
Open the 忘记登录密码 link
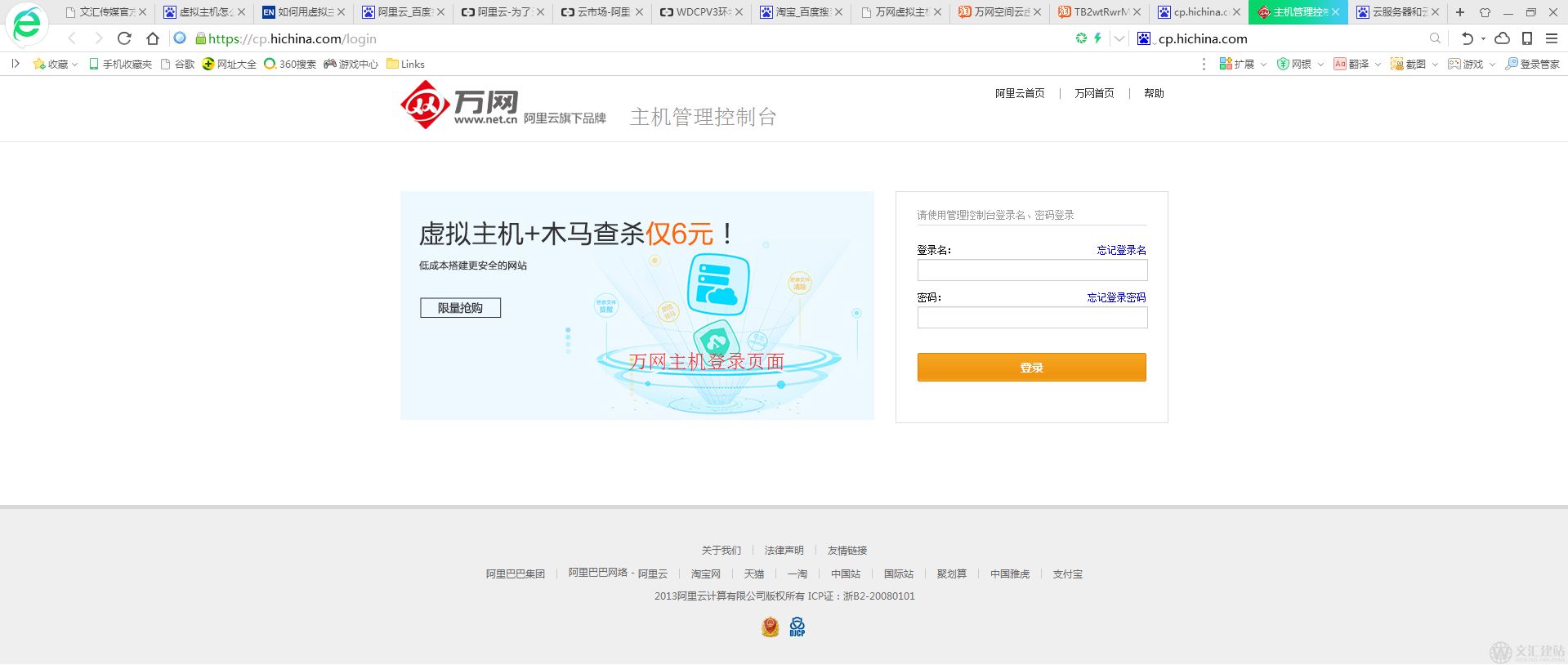[1116, 297]
